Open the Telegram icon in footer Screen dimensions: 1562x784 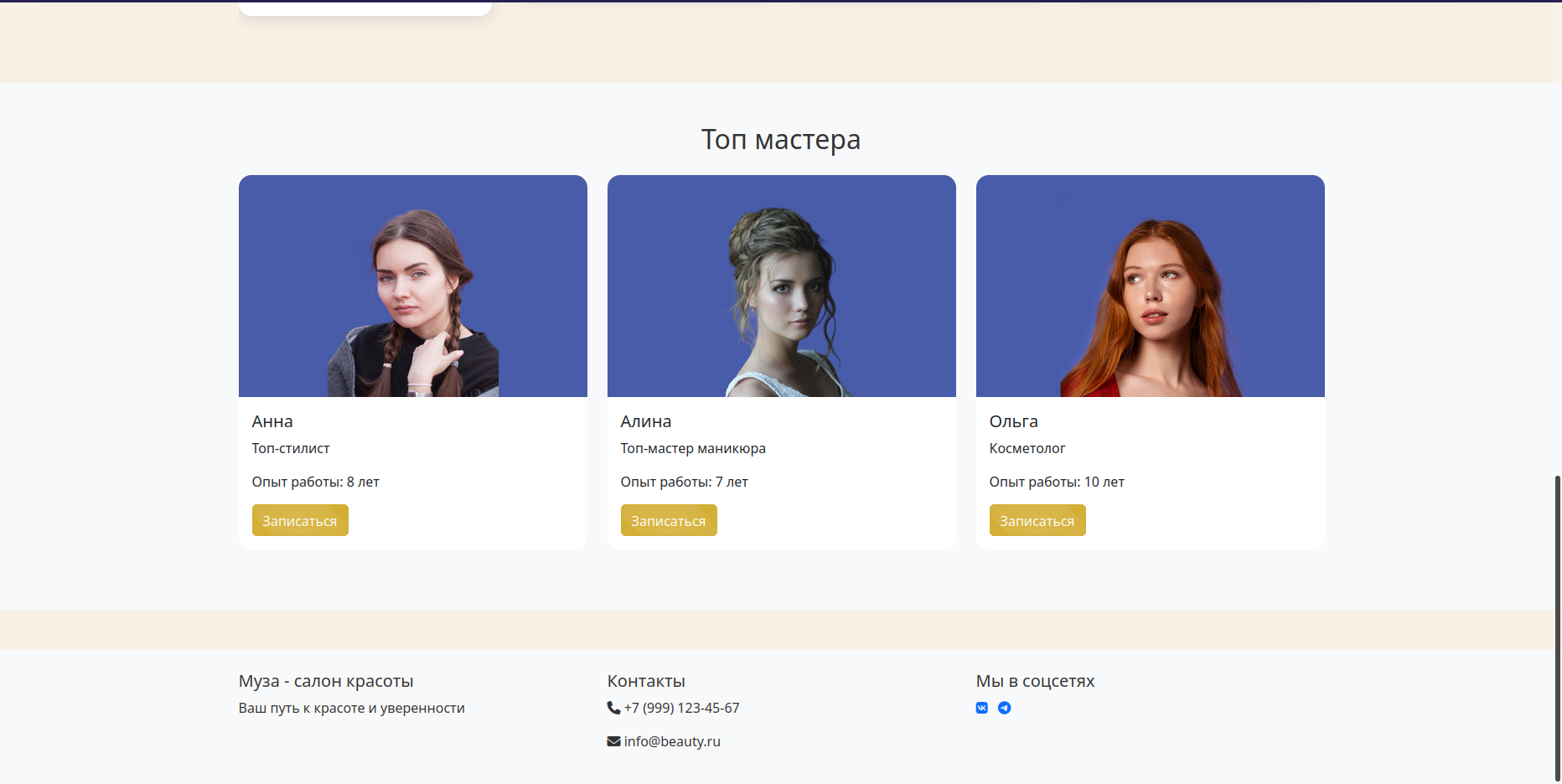[x=1004, y=708]
